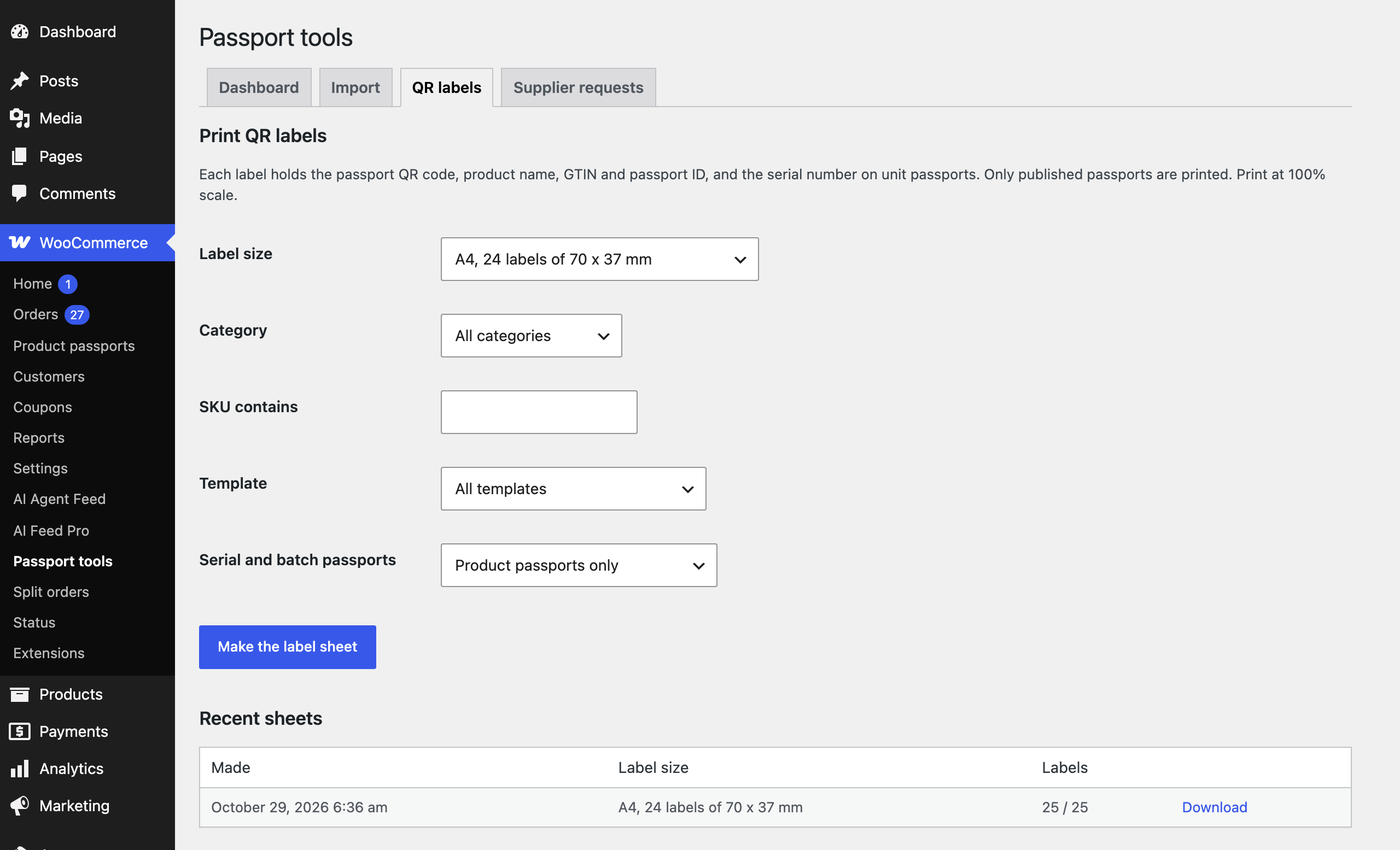Image resolution: width=1400 pixels, height=850 pixels.
Task: Open WooCommerce Orders submenu item
Action: tap(35, 315)
